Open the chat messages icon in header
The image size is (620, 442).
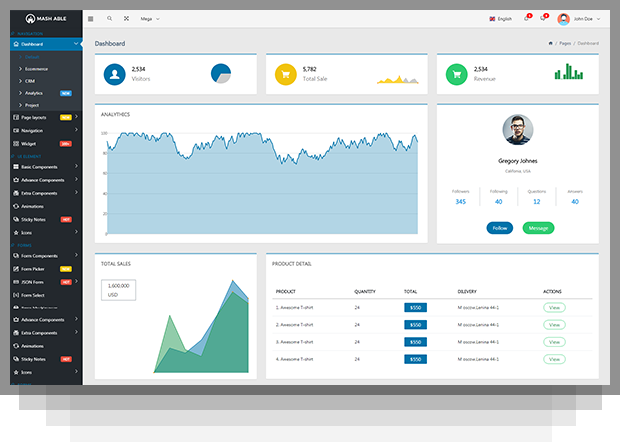pyautogui.click(x=543, y=18)
